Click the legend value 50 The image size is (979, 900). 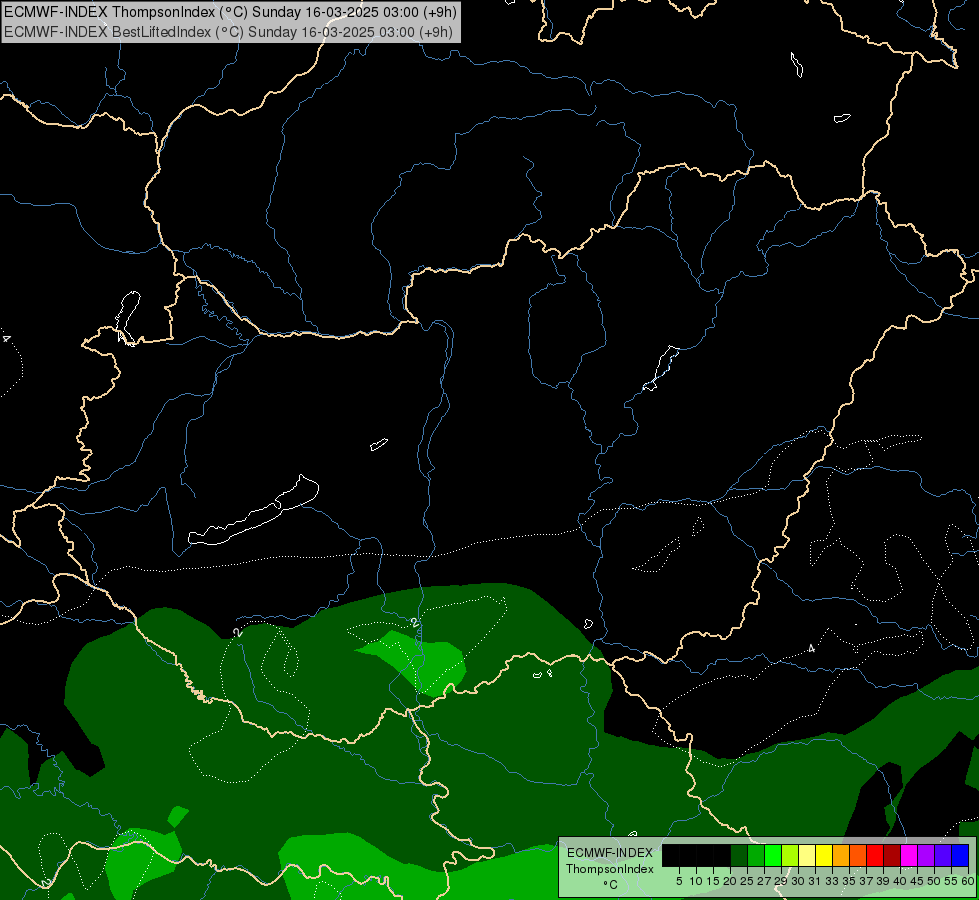coord(934,881)
